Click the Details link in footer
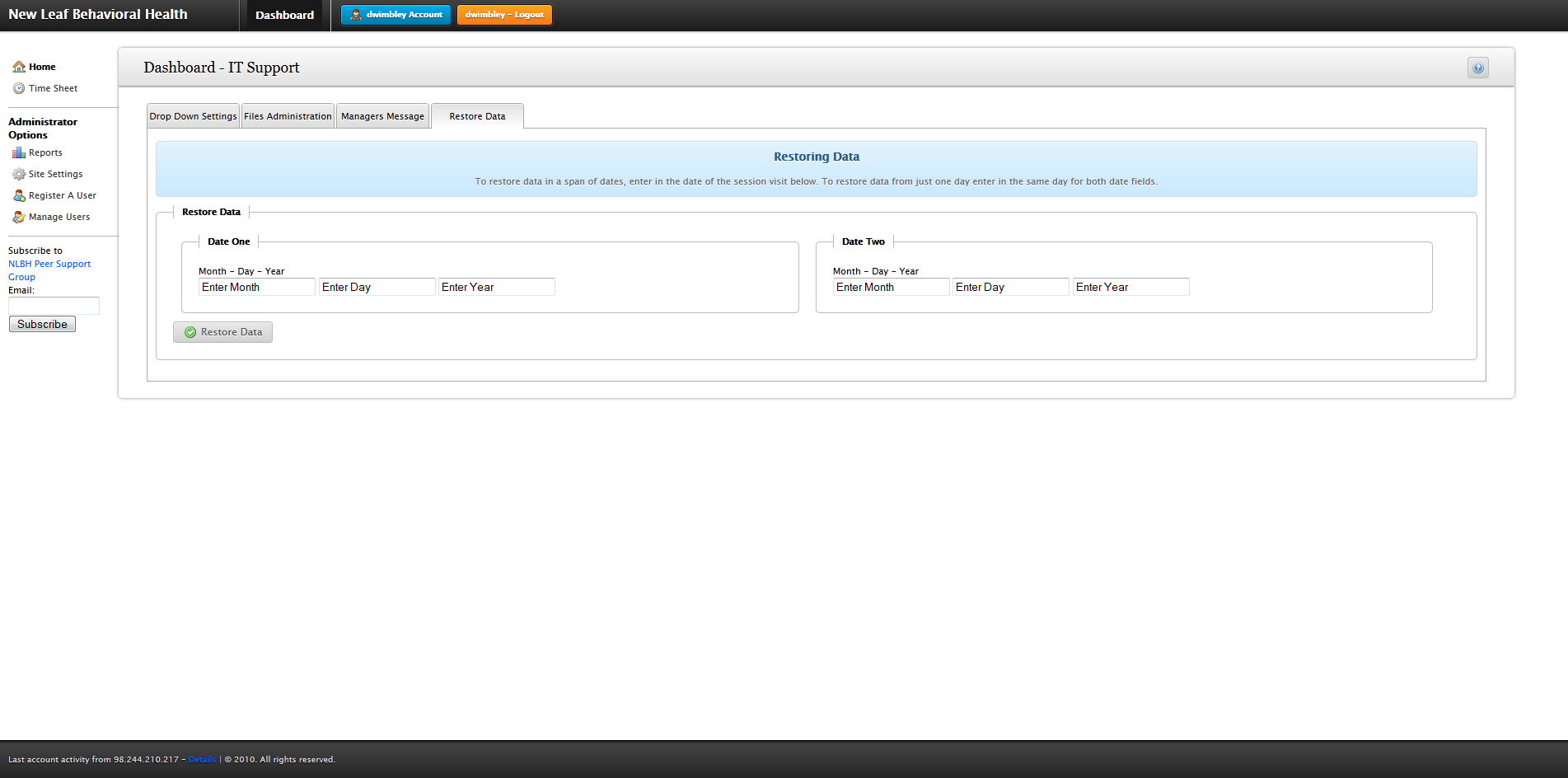Screen dimensions: 1568x778 coord(202,759)
